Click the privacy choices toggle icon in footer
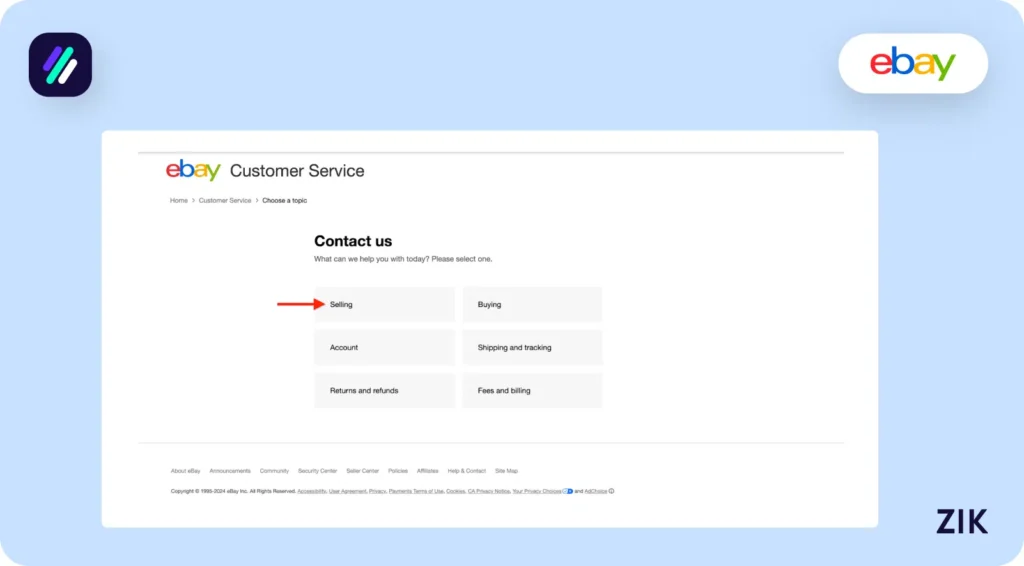Screen dimensions: 1024x566 pos(568,491)
